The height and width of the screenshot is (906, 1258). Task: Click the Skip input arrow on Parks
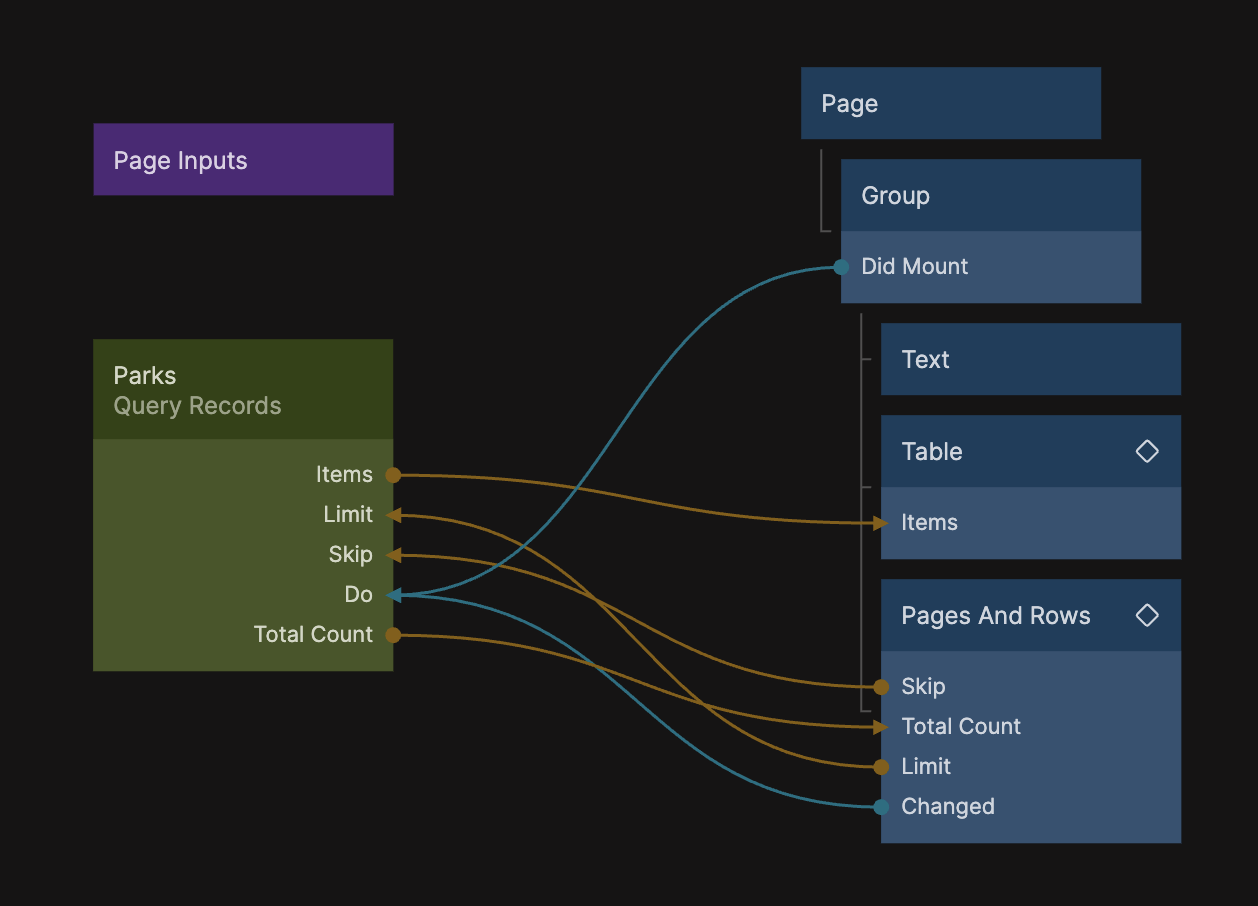pyautogui.click(x=393, y=555)
